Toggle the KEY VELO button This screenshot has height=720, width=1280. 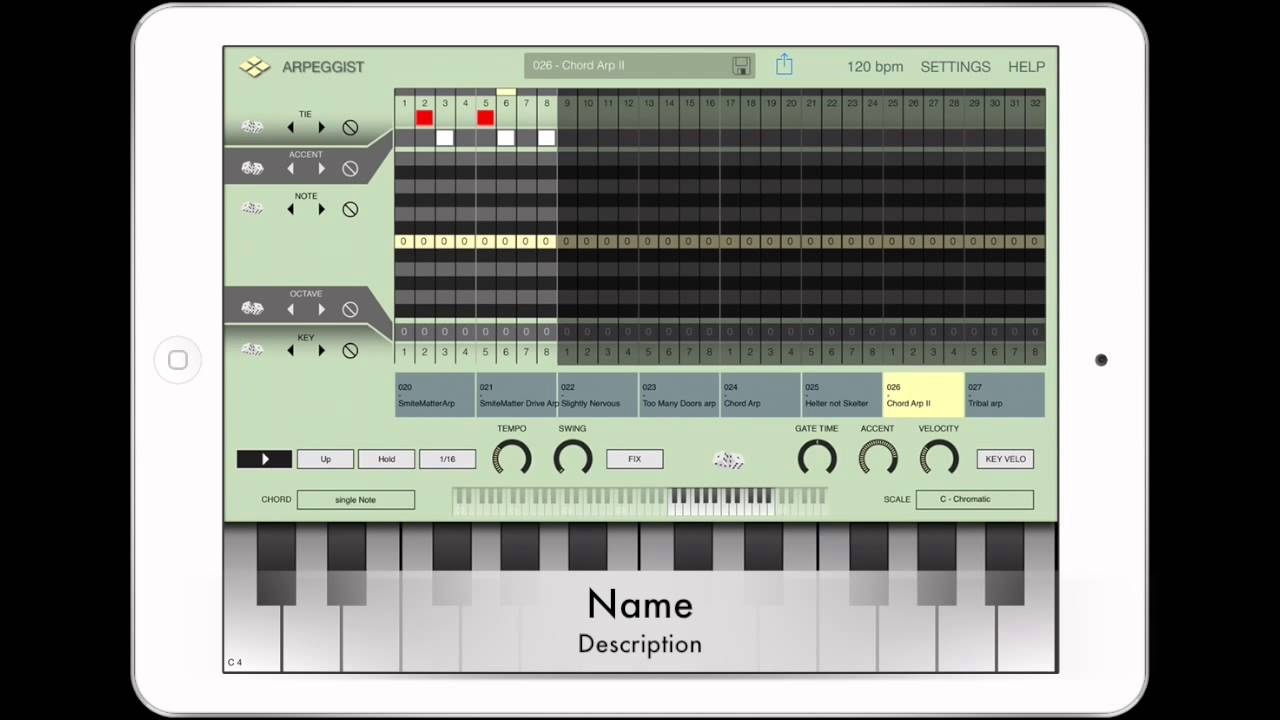click(1005, 459)
